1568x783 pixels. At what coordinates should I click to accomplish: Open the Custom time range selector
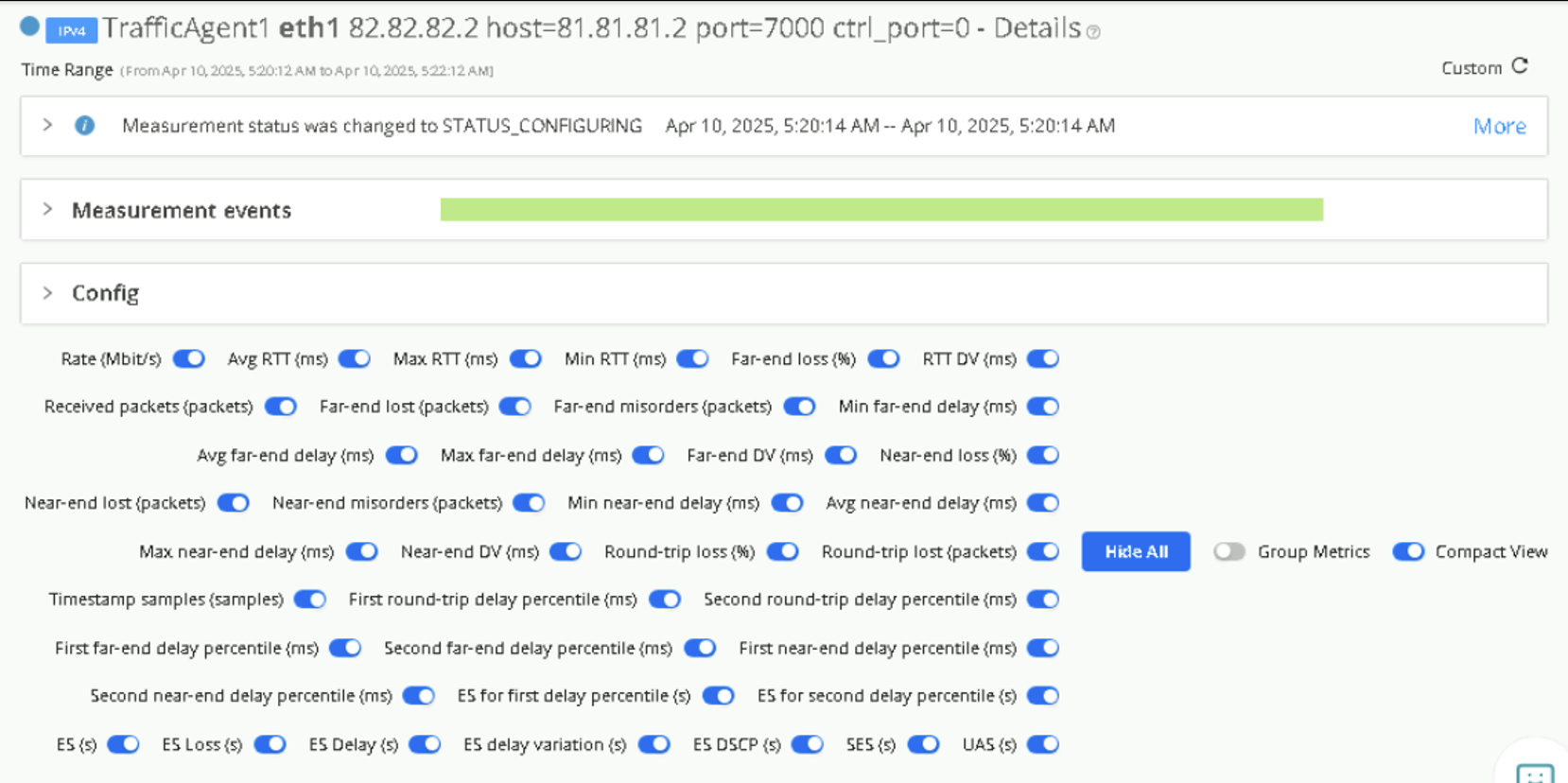(1471, 68)
